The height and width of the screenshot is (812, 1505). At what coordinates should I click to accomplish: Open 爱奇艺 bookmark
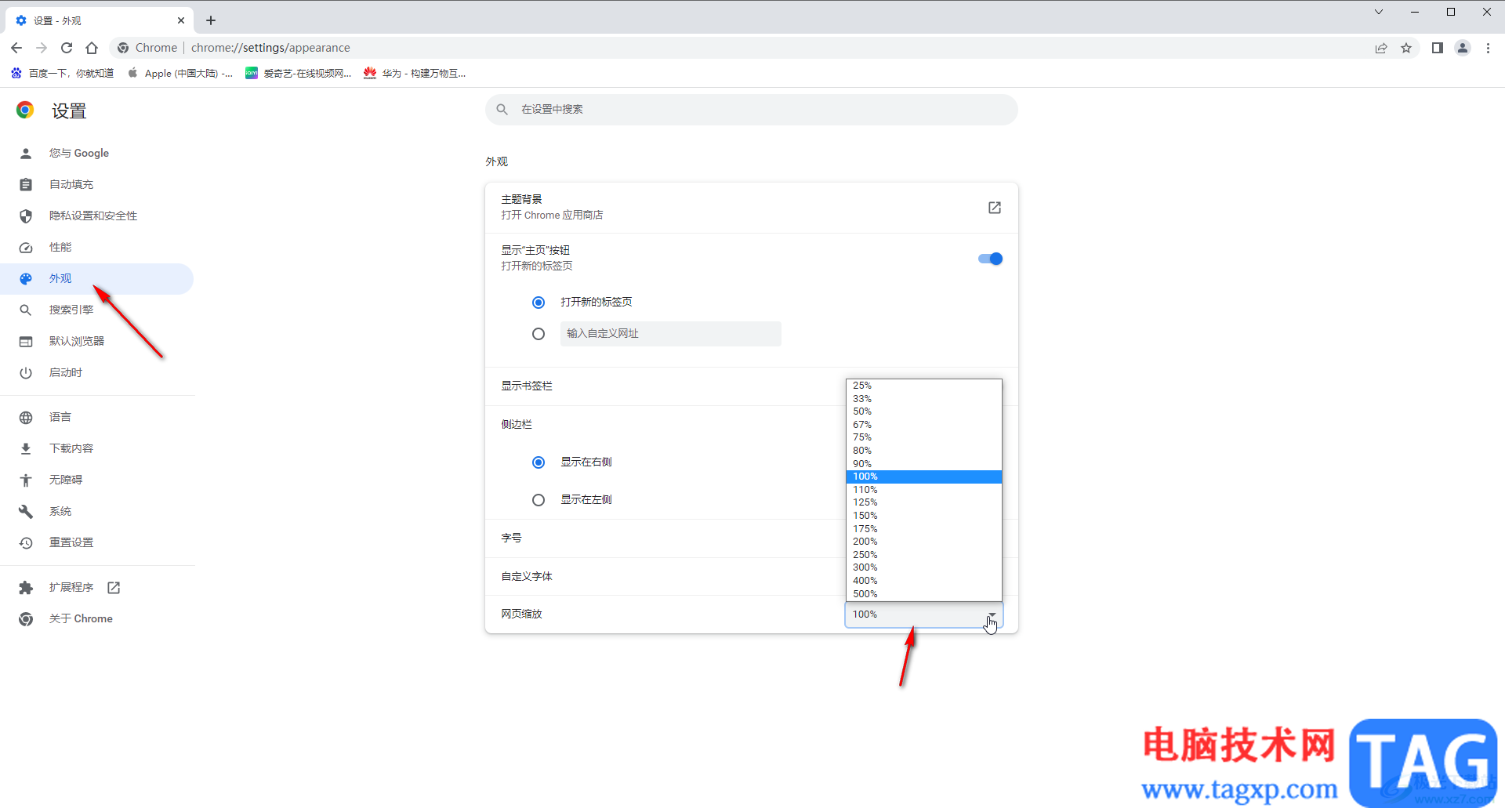pos(299,73)
